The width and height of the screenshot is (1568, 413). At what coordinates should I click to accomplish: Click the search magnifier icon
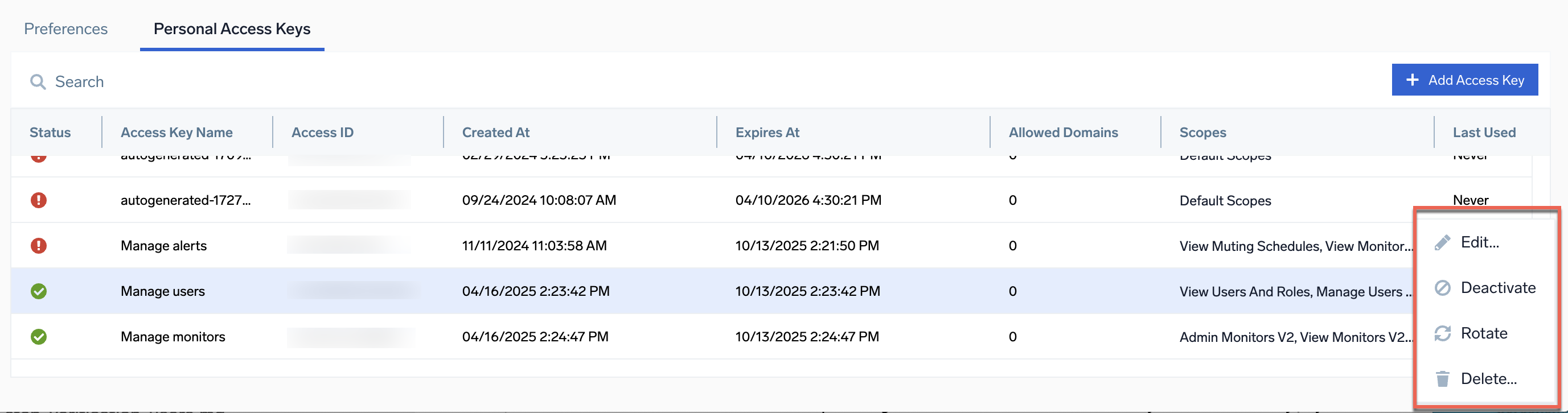pyautogui.click(x=38, y=81)
